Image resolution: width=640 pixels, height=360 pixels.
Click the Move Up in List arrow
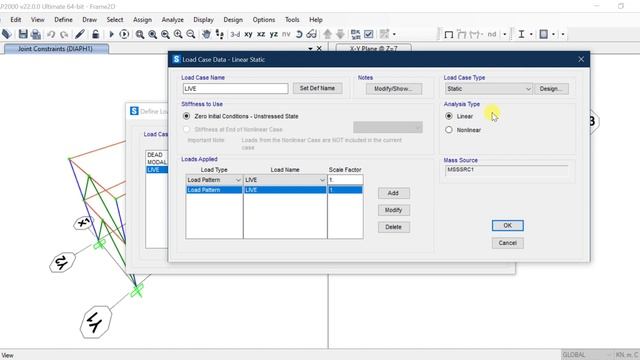coord(327,34)
